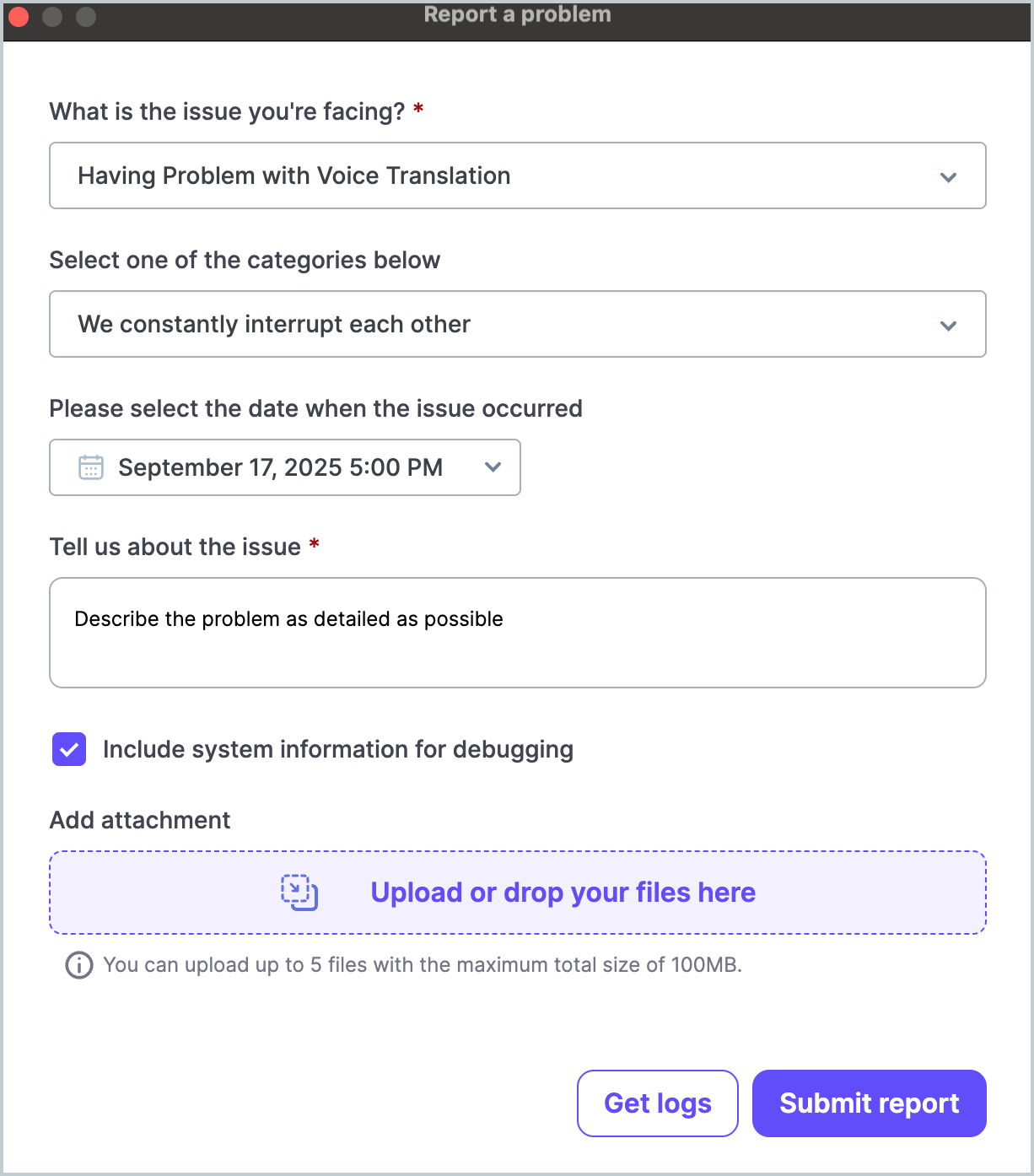This screenshot has height=1176, width=1034.
Task: Click the Report a problem title bar
Action: pos(517,15)
